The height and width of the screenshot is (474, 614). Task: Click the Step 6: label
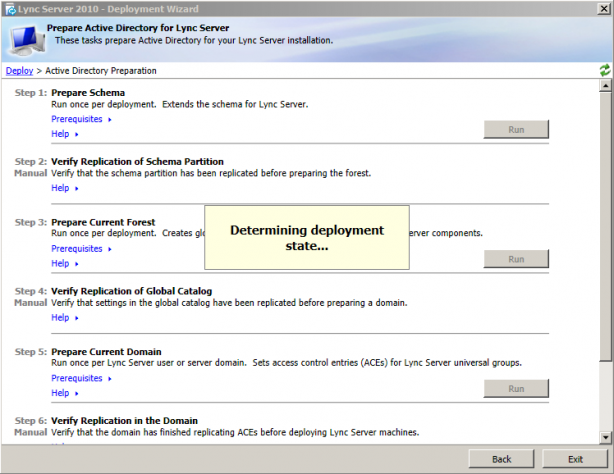(x=31, y=421)
